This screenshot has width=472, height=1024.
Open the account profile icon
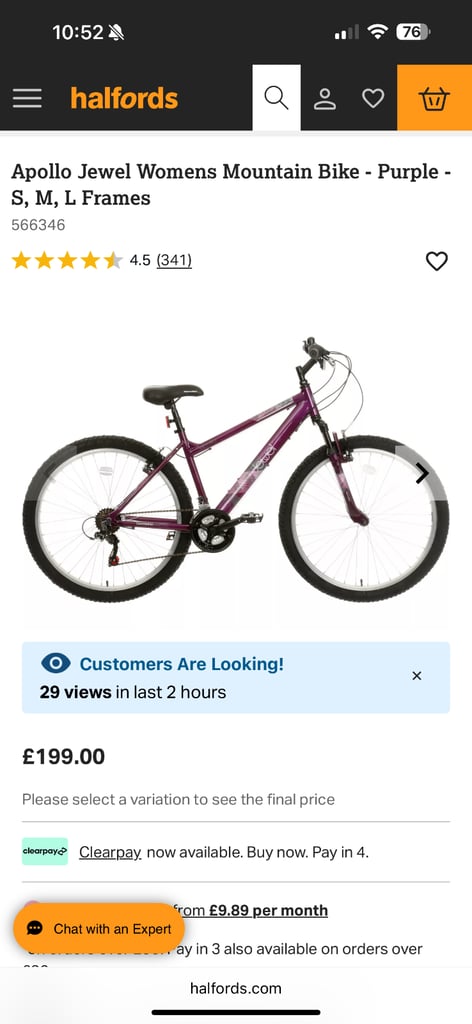pyautogui.click(x=324, y=99)
